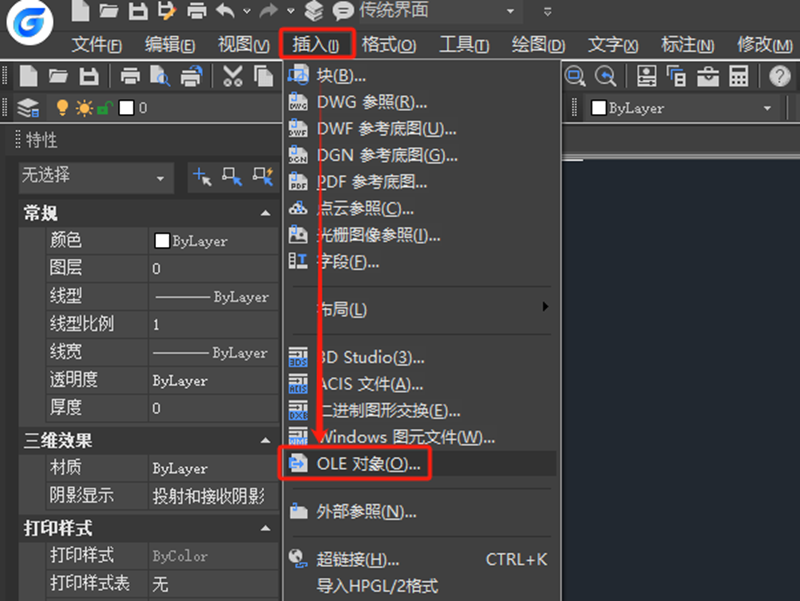
Task: Open the 无选择 selection dropdown
Action: click(95, 178)
